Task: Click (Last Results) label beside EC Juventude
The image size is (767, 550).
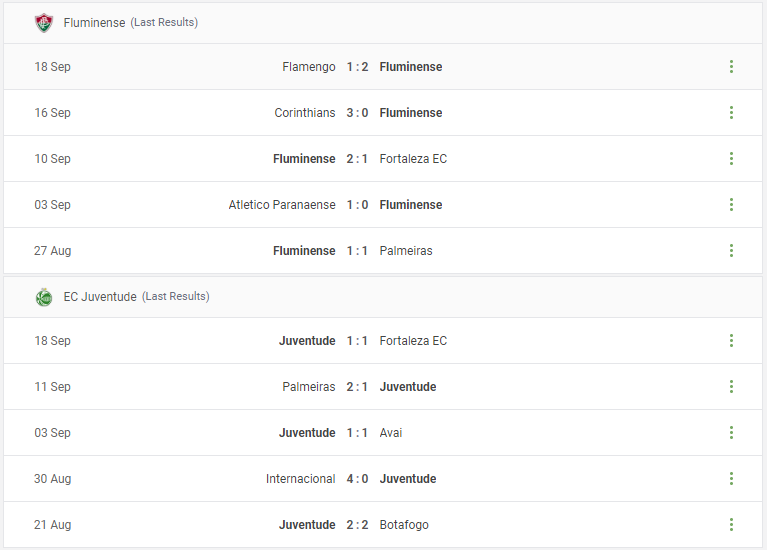Action: 176,297
